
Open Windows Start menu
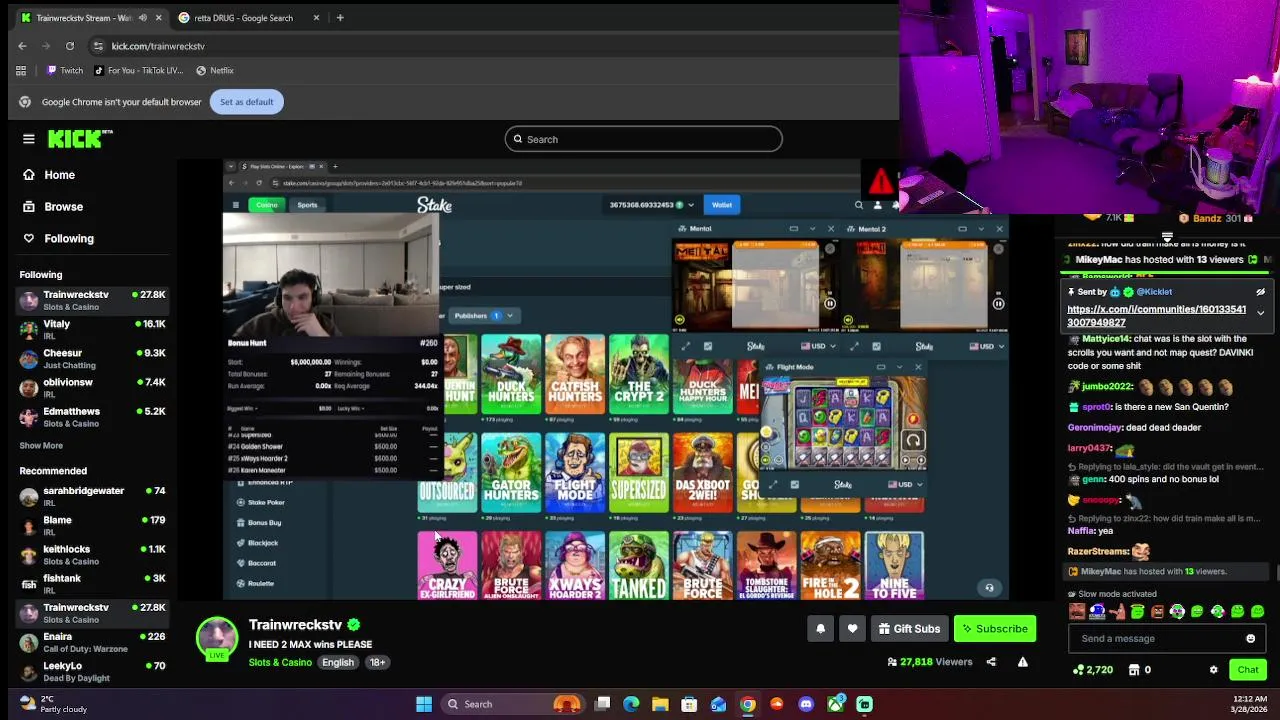coord(424,704)
